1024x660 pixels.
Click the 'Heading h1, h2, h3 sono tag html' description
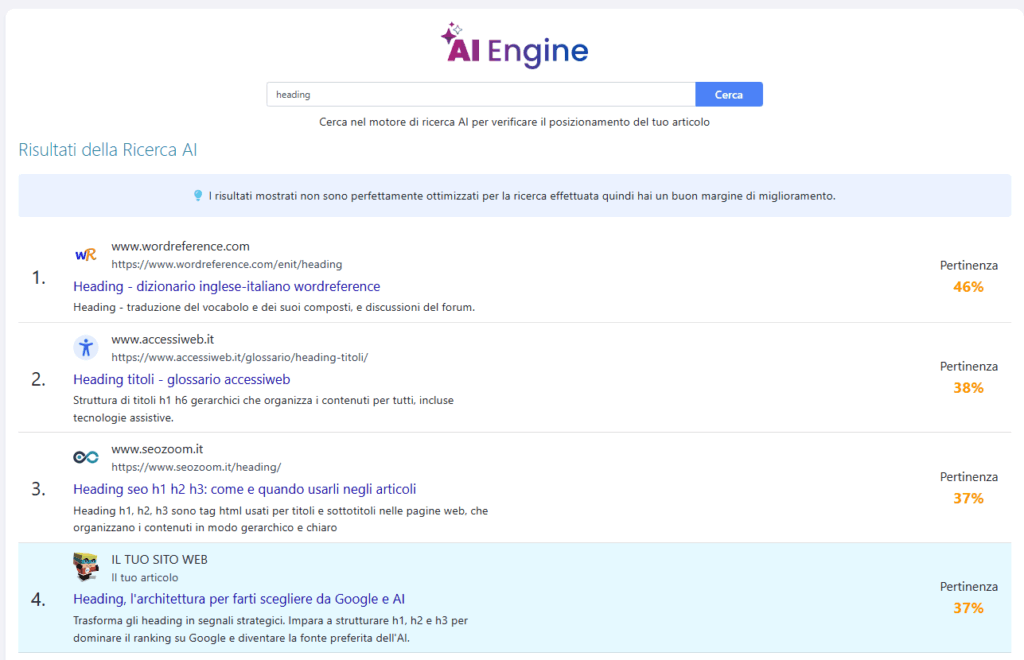pos(280,519)
